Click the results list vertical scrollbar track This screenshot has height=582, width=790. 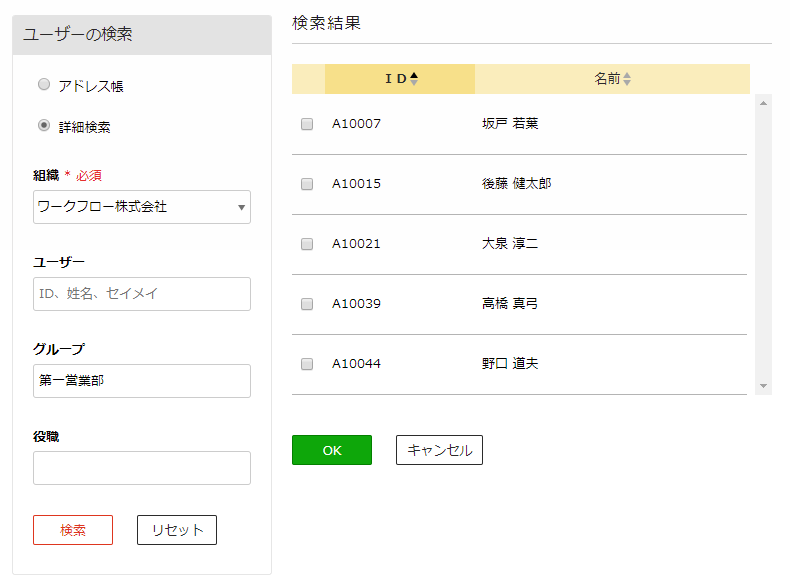pyautogui.click(x=763, y=244)
